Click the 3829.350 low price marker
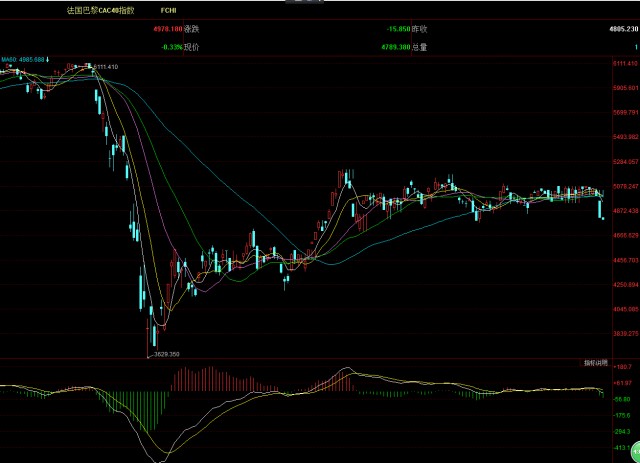The height and width of the screenshot is (463, 640). tap(167, 354)
